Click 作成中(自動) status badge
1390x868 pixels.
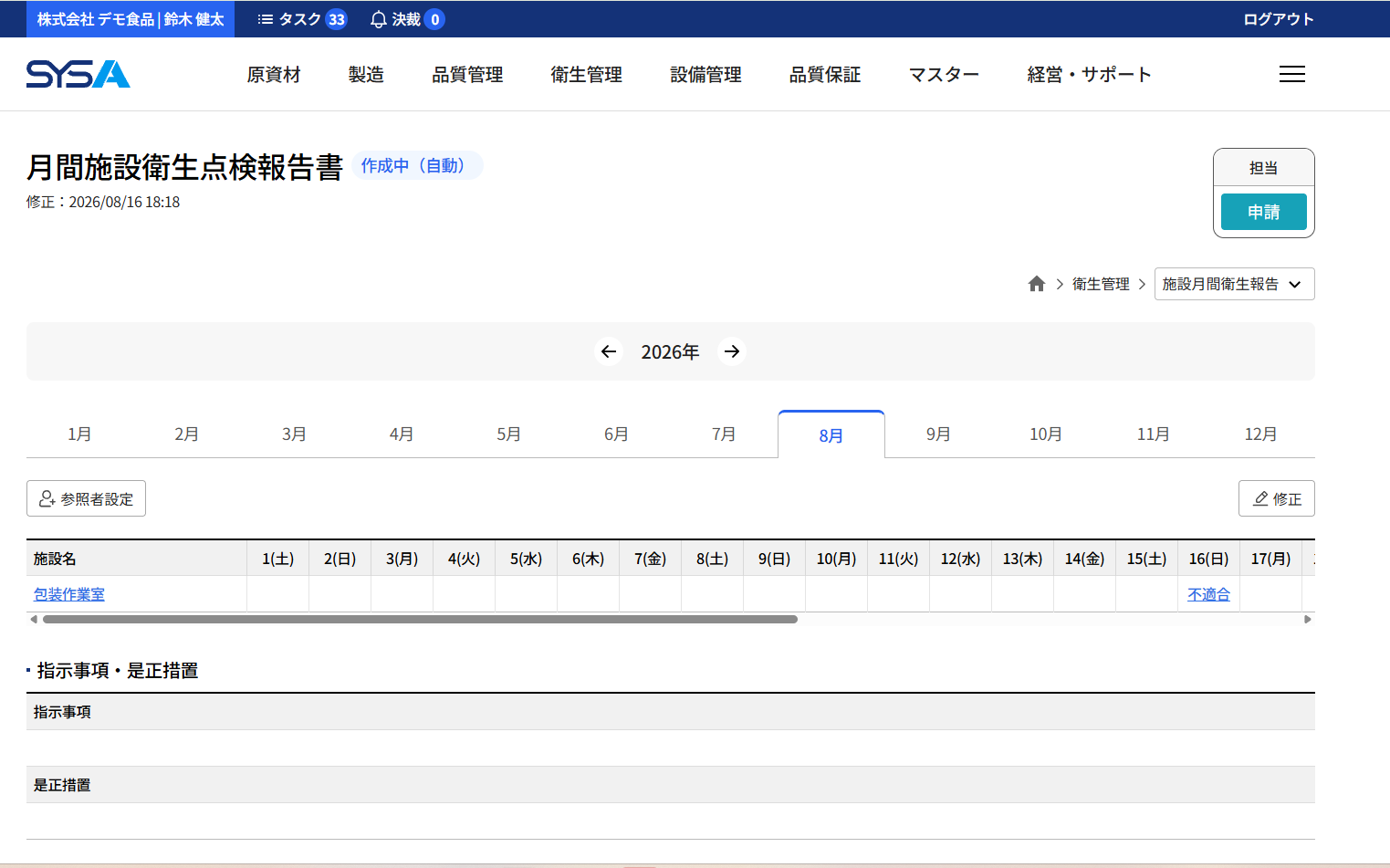[x=416, y=165]
